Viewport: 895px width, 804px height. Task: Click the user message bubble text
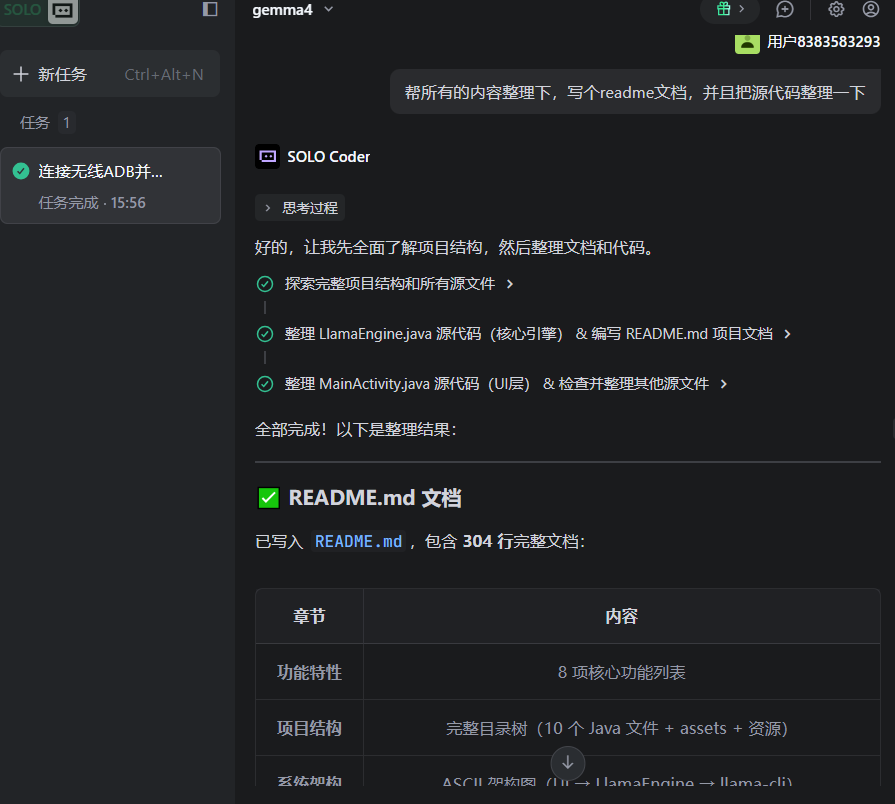coord(634,92)
